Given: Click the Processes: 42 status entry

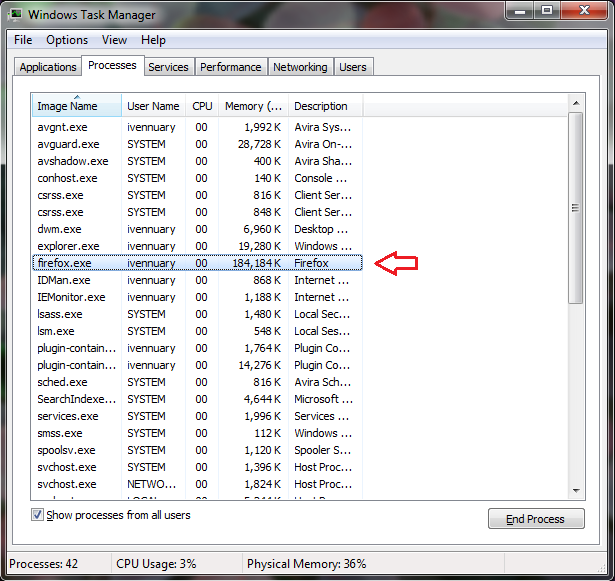Looking at the screenshot, I should point(44,564).
